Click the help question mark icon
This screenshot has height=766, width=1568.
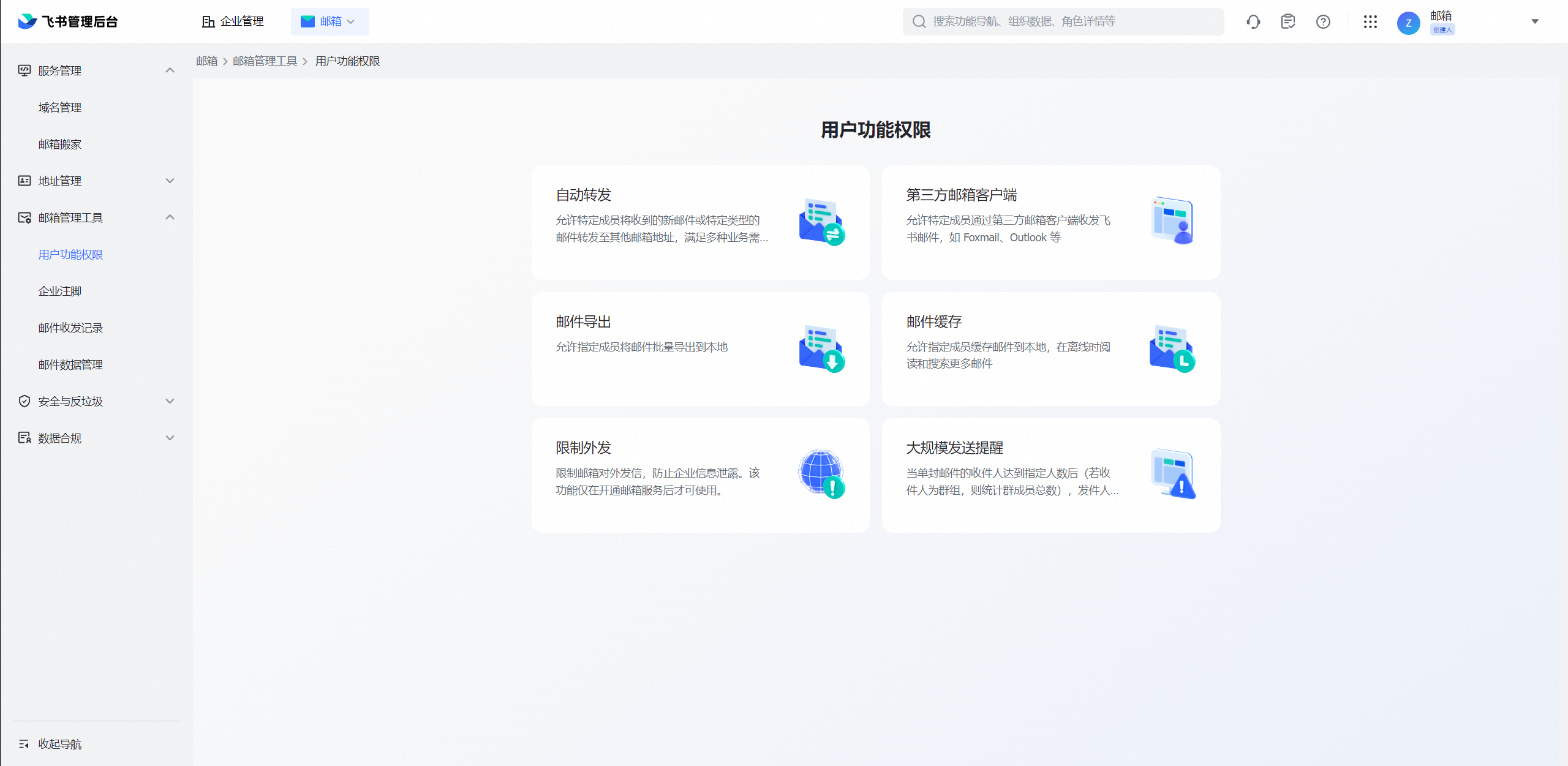click(1323, 22)
